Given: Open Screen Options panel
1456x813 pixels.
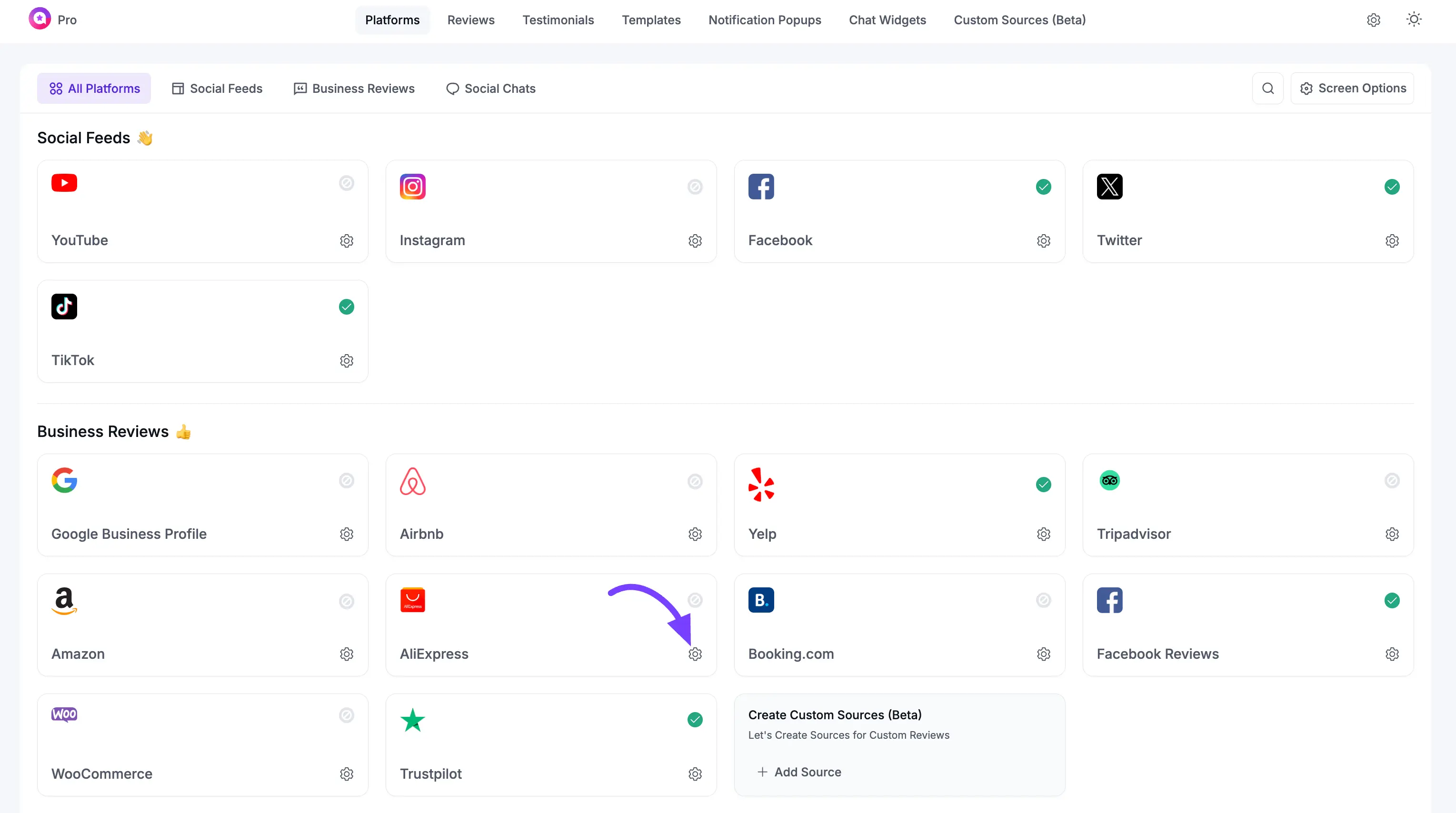Looking at the screenshot, I should (1353, 88).
